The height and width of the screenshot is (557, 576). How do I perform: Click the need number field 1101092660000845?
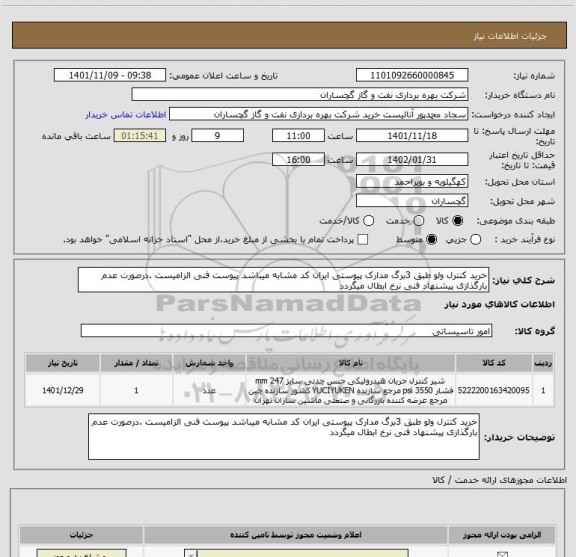(412, 75)
